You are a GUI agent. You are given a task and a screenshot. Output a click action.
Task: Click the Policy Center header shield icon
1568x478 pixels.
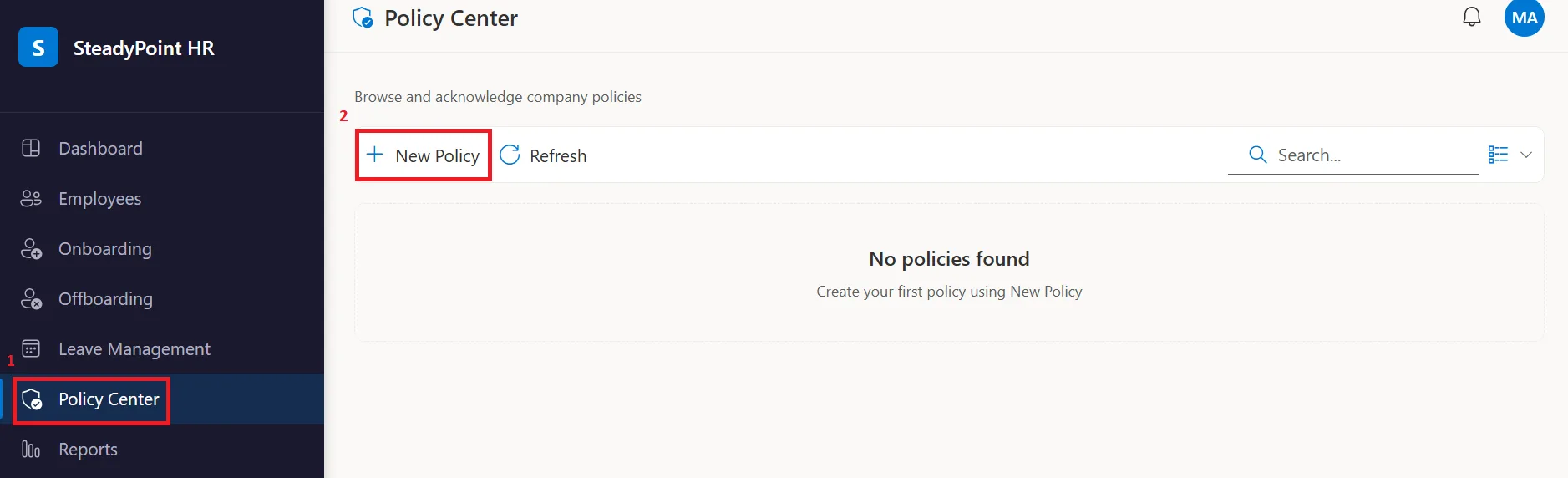tap(363, 18)
